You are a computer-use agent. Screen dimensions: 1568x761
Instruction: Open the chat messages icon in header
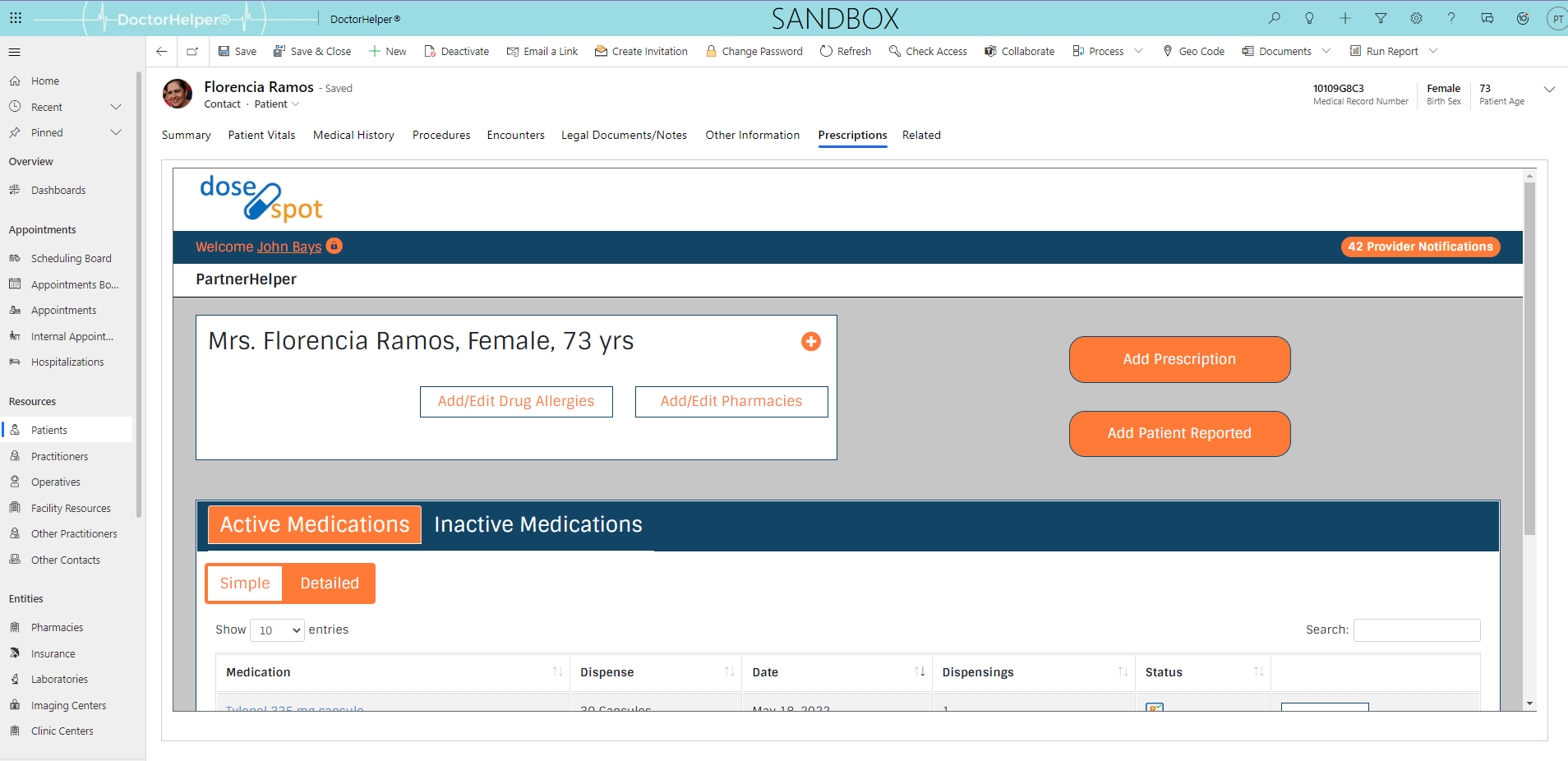tap(1487, 18)
